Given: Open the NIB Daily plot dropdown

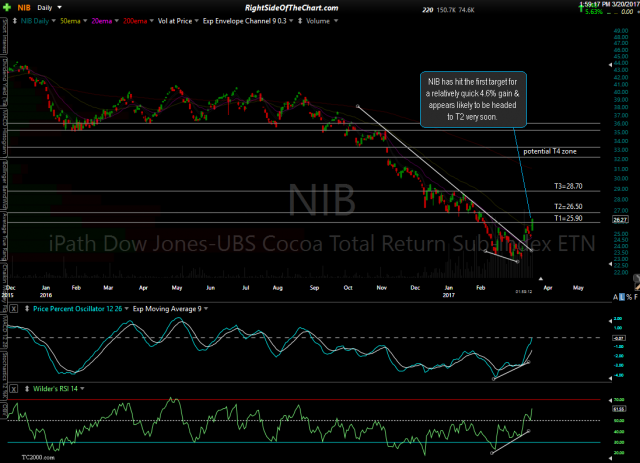Looking at the screenshot, I should point(53,21).
